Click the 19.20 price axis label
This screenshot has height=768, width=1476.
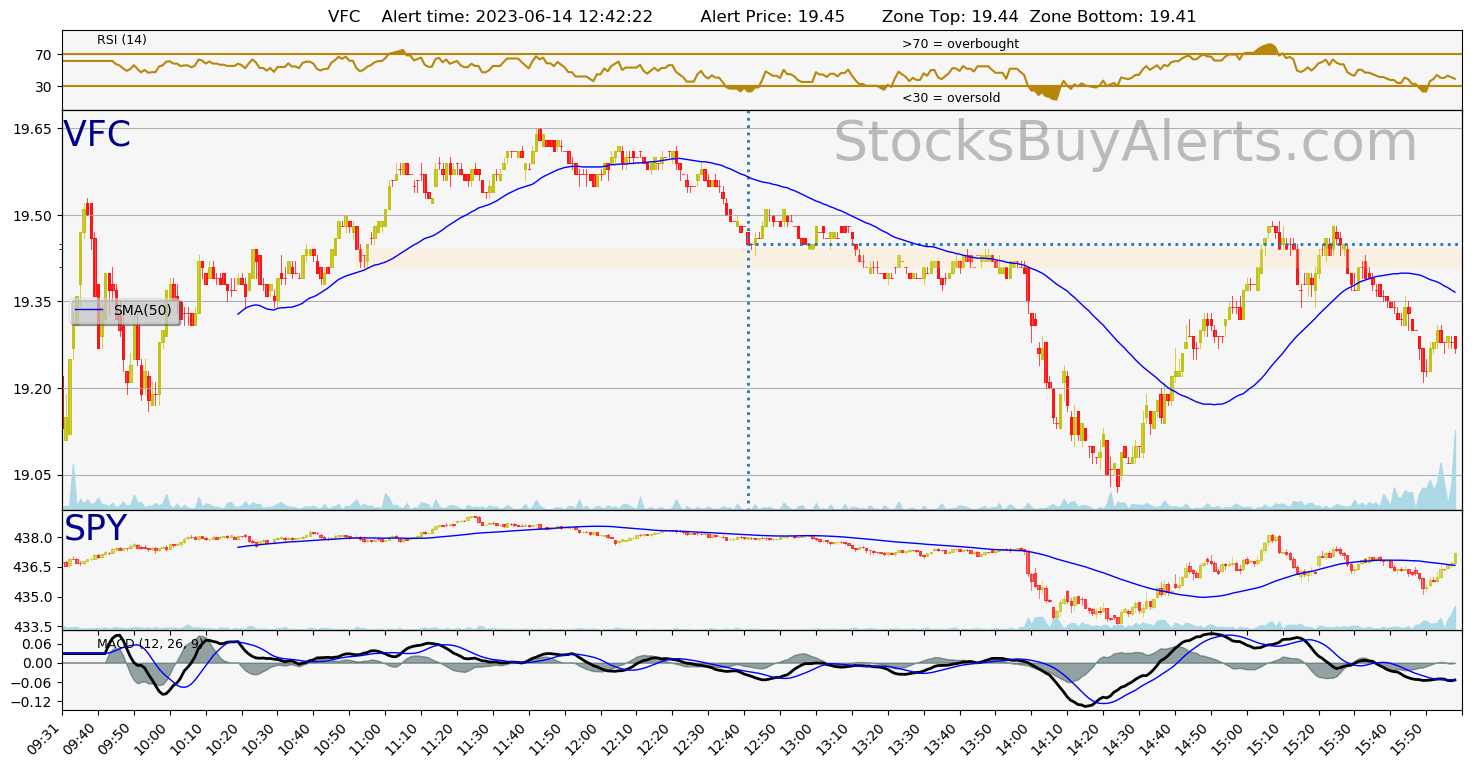pyautogui.click(x=33, y=389)
